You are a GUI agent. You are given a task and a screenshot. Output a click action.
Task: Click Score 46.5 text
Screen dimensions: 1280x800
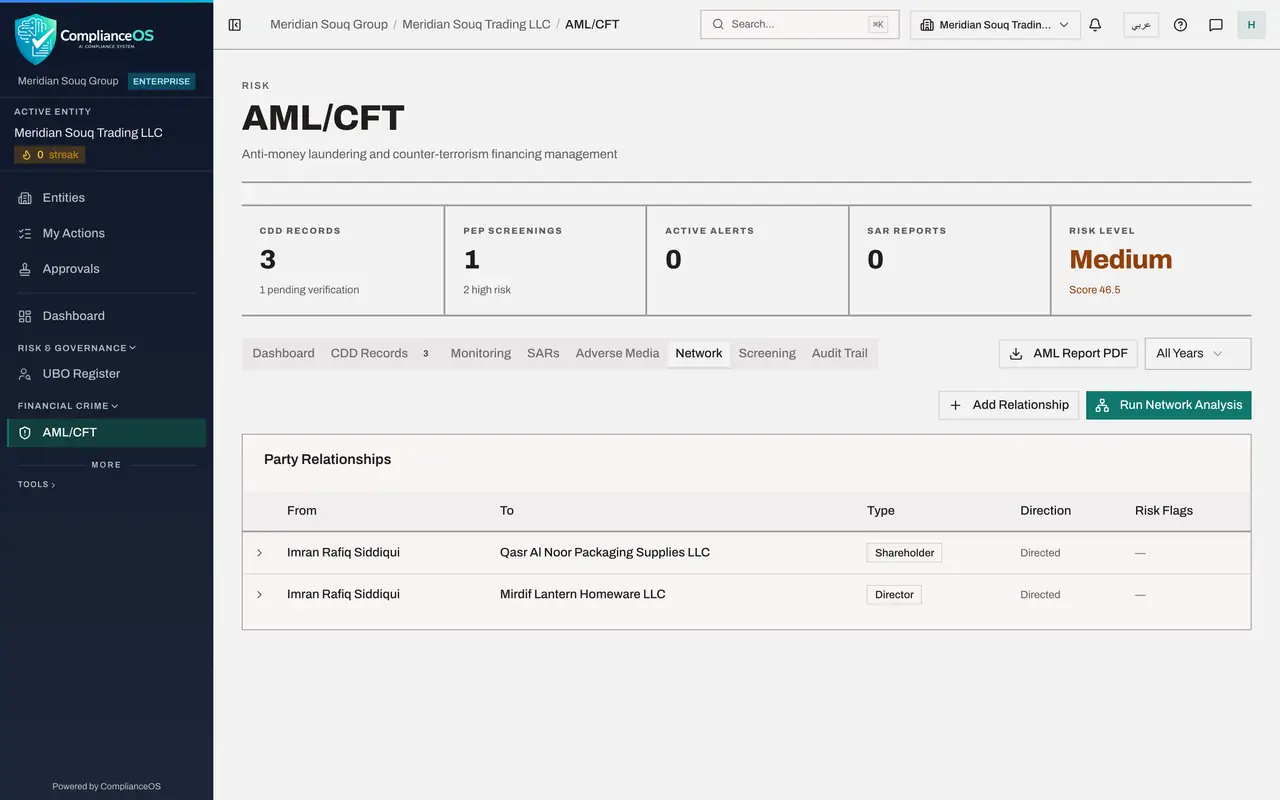(x=1095, y=290)
